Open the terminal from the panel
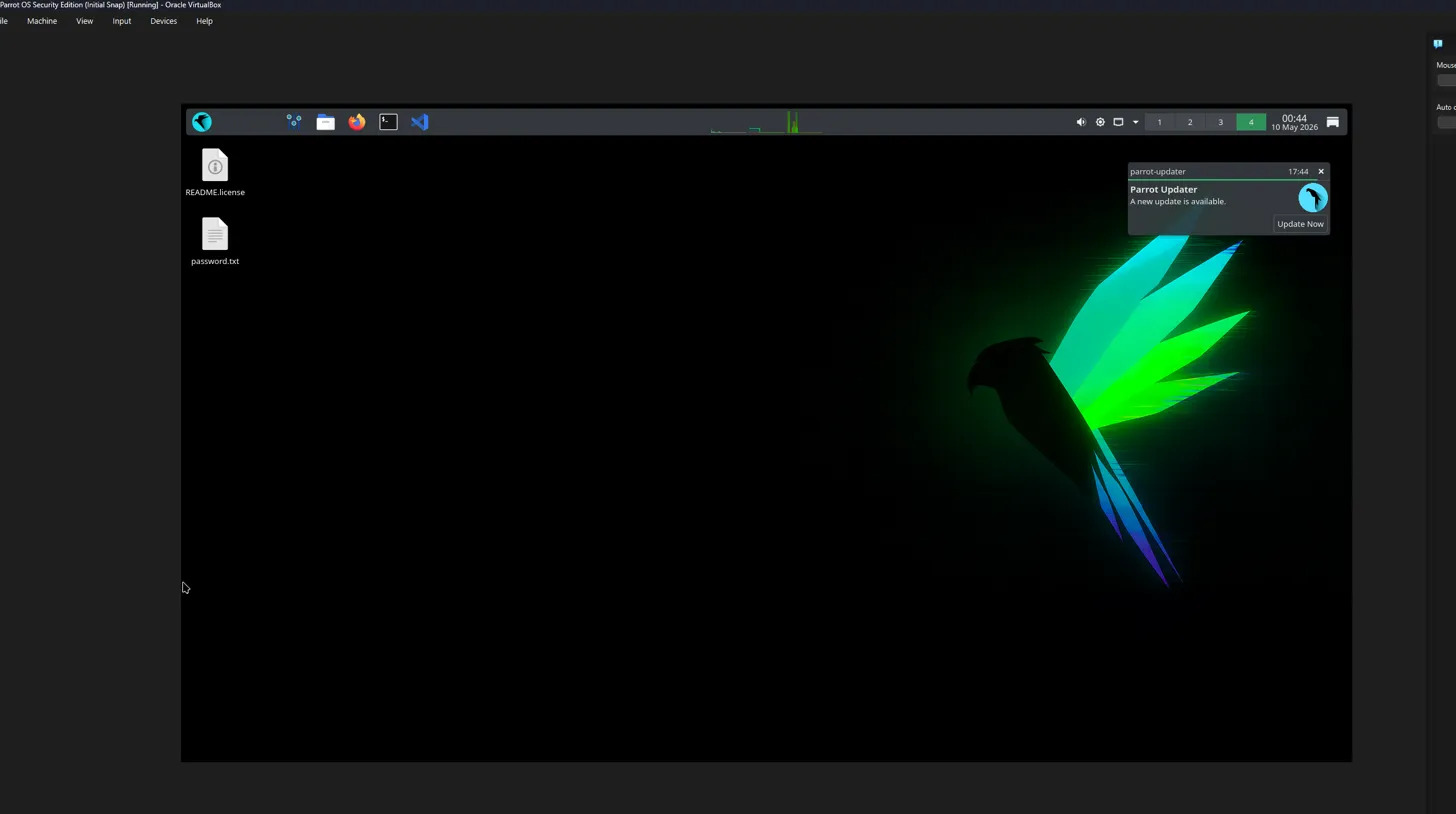Screen dimensions: 1456x814 (x=388, y=122)
